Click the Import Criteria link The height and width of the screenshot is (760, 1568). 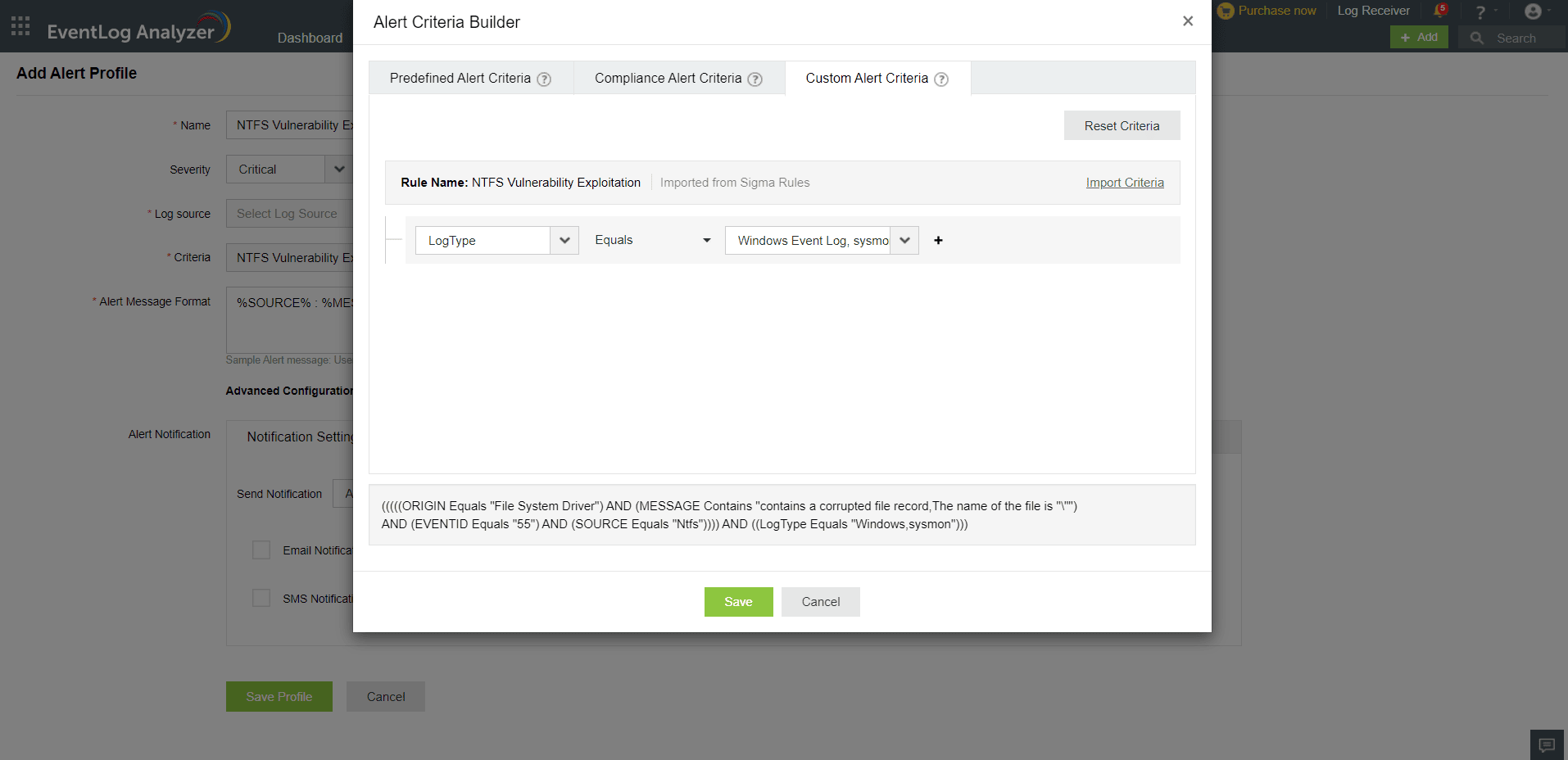tap(1125, 183)
